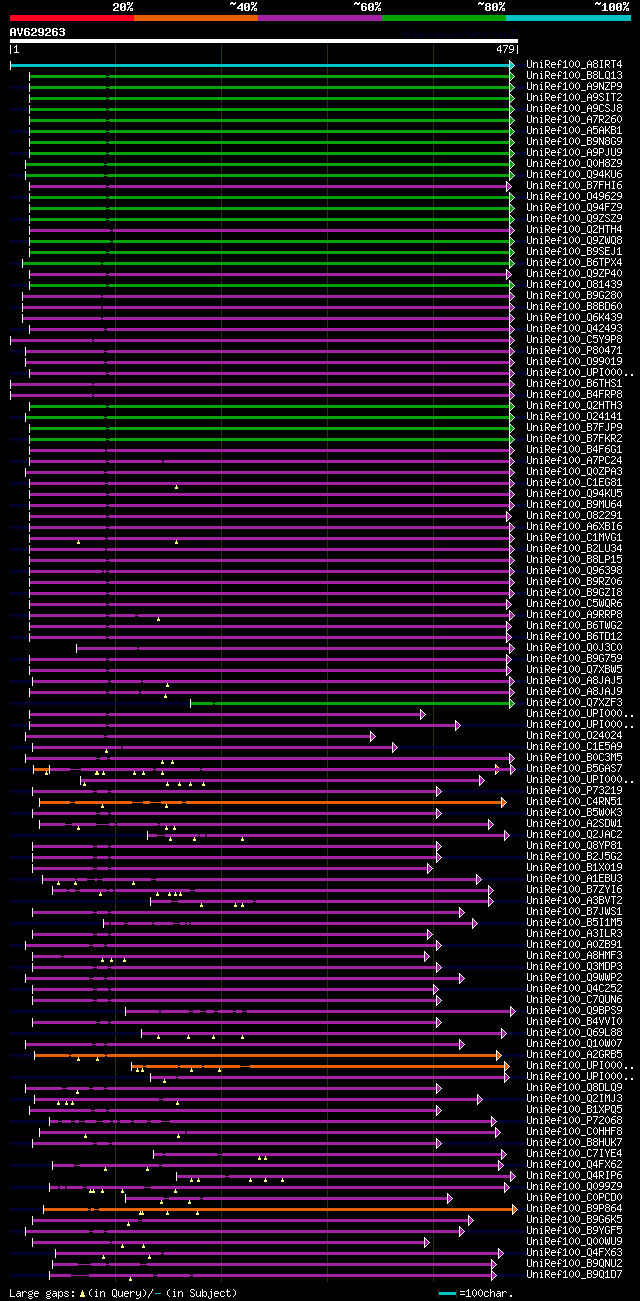640x1301 pixels.
Task: Open hit UniRef100_Q0J3C0
Action: [x=574, y=647]
